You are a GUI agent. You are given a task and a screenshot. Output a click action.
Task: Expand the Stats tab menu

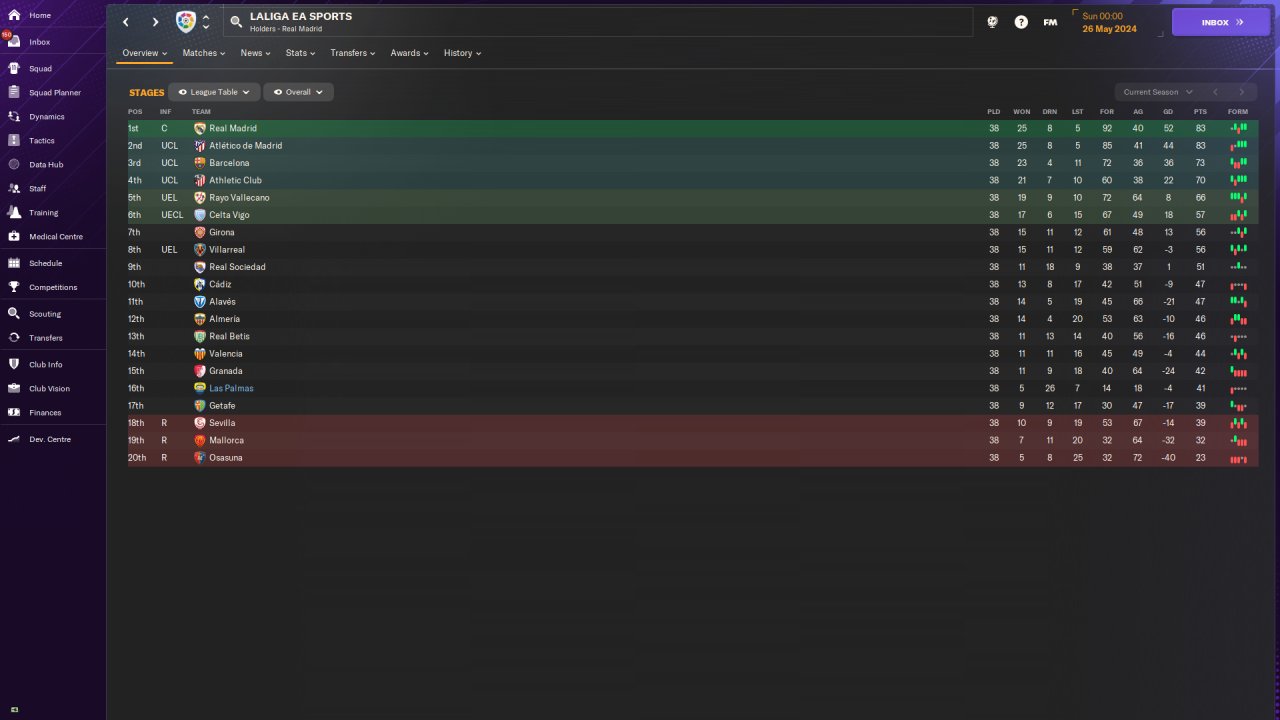300,53
